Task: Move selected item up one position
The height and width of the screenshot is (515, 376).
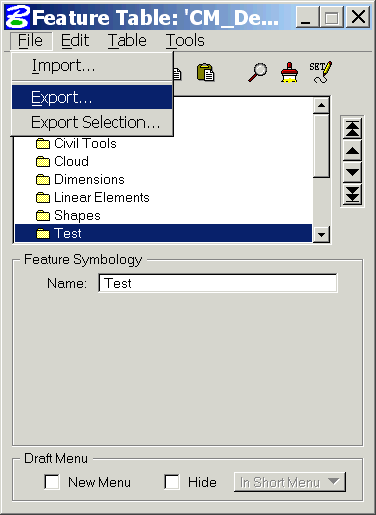Action: pyautogui.click(x=352, y=151)
